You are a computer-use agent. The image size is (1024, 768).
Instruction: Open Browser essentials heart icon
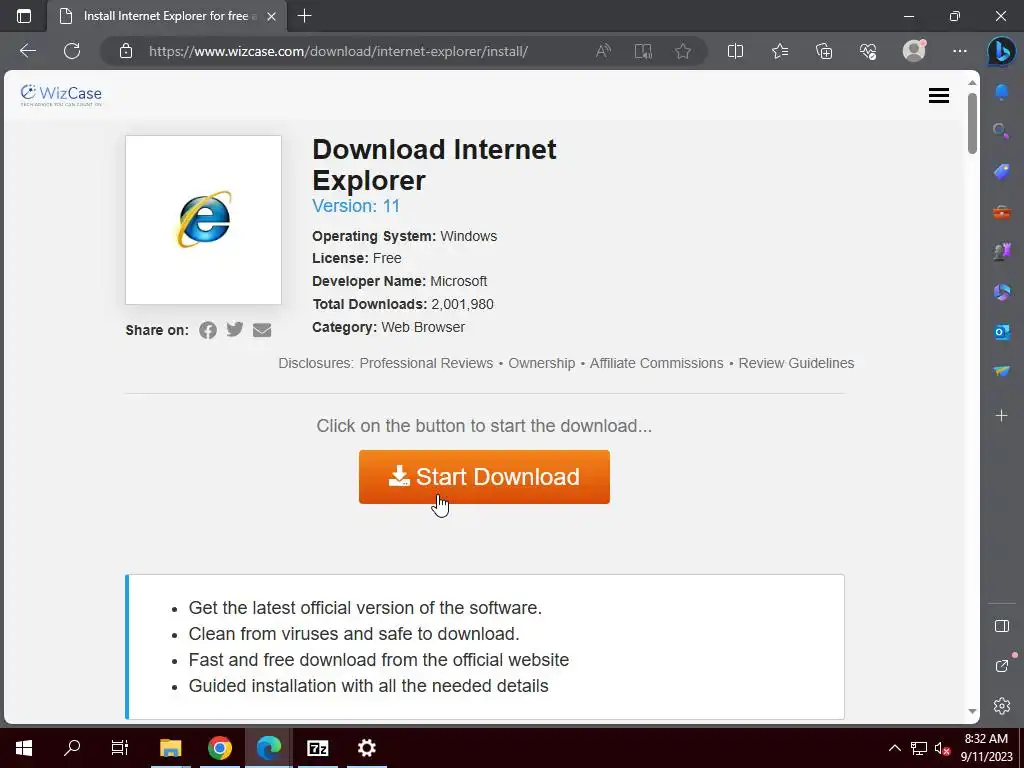click(x=868, y=51)
